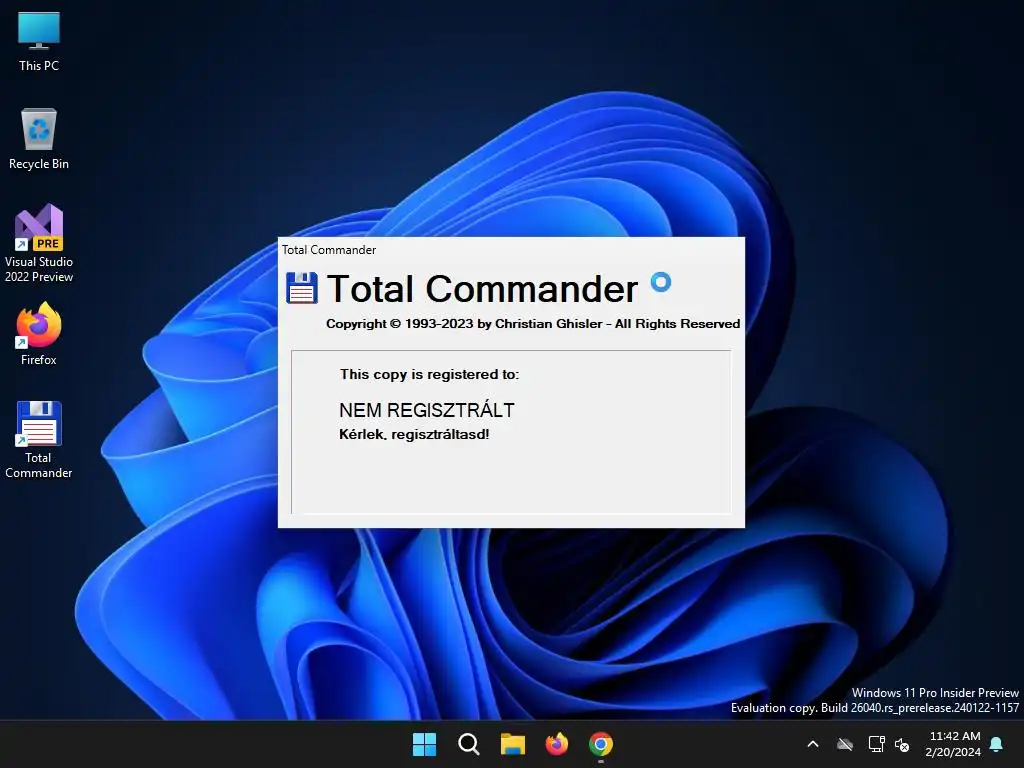The image size is (1024, 768).
Task: Open the This PC desktop icon
Action: (x=39, y=40)
